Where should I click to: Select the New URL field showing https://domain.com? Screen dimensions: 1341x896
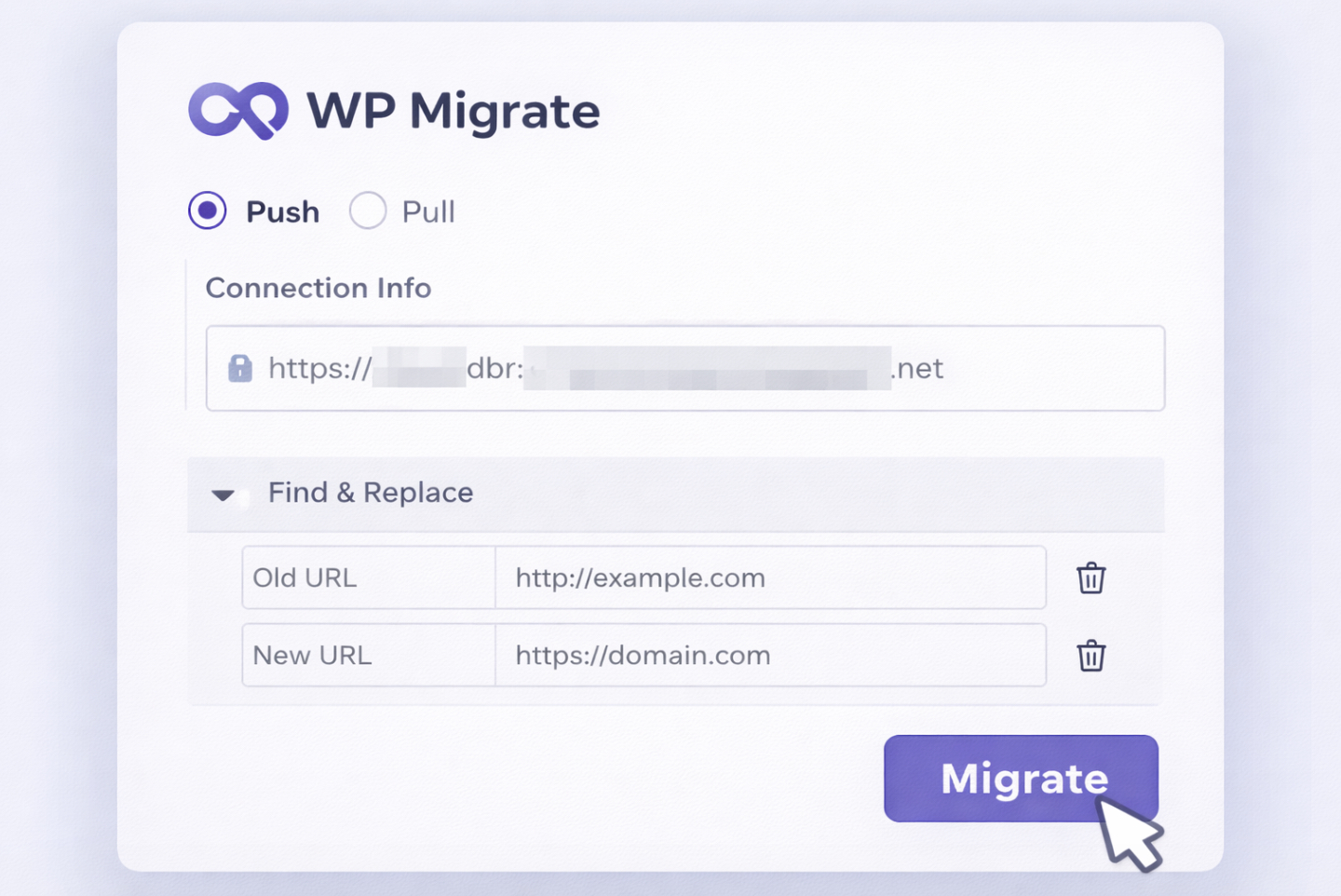770,656
